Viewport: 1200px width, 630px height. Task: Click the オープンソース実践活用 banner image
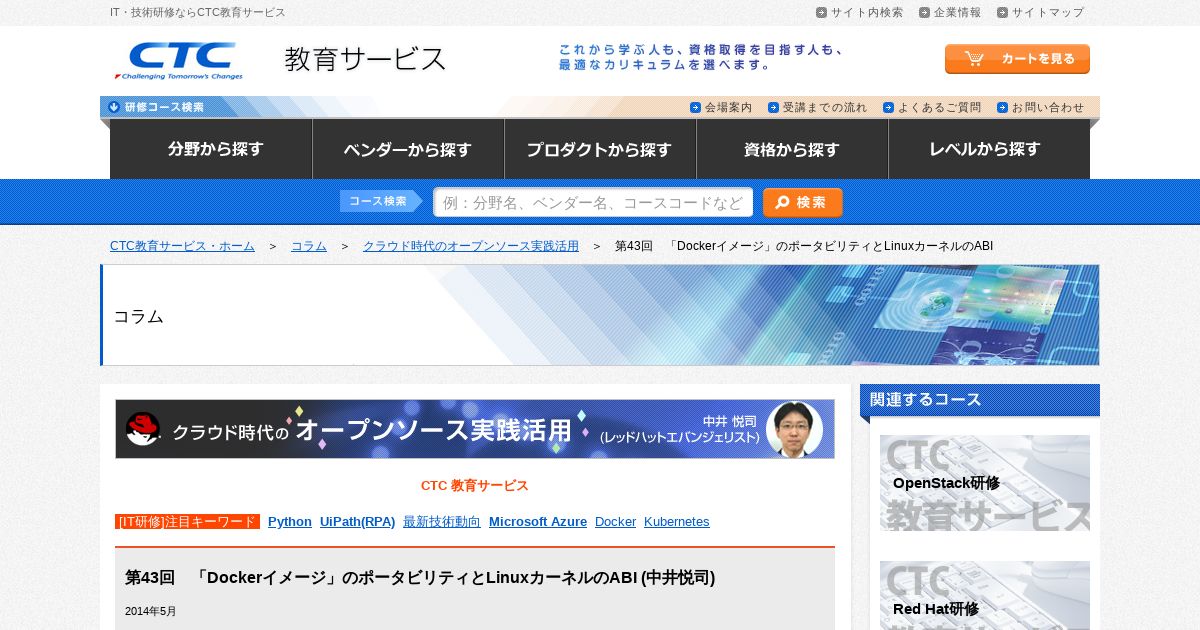(475, 429)
